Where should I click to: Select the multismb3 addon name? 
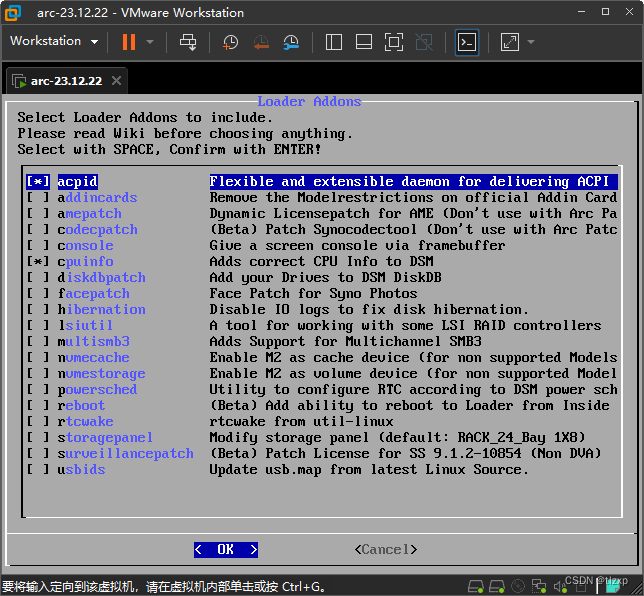[94, 341]
